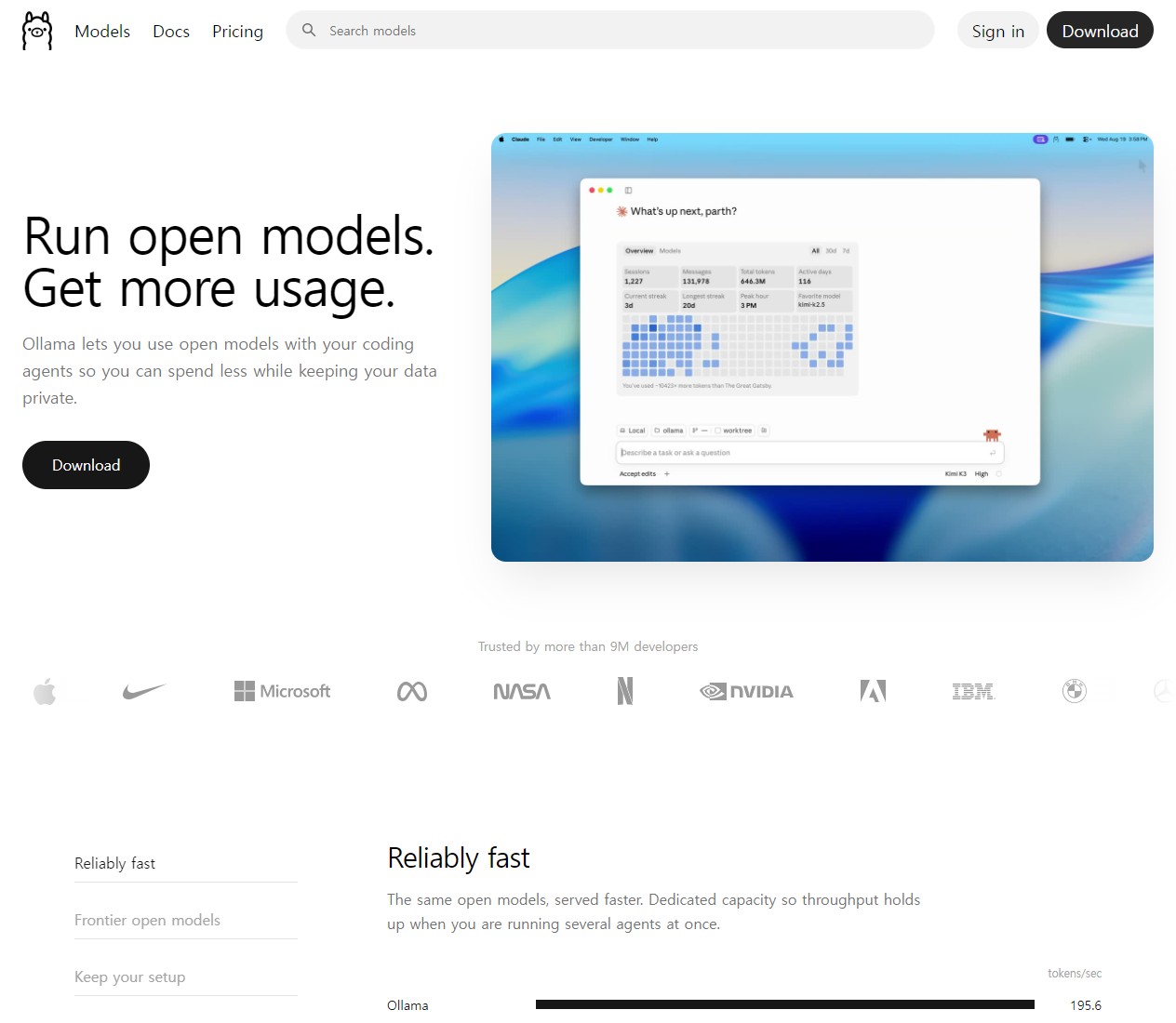Image resolution: width=1176 pixels, height=1023 pixels.
Task: Open the Developer menu in preview menu bar
Action: [601, 139]
